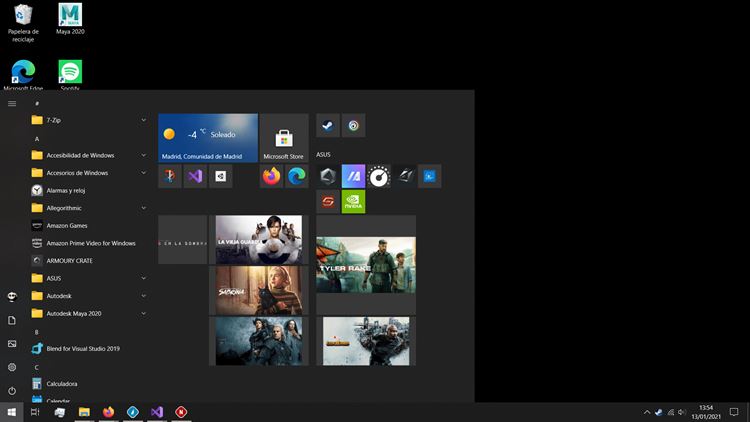Show hidden system tray icons

pyautogui.click(x=647, y=412)
